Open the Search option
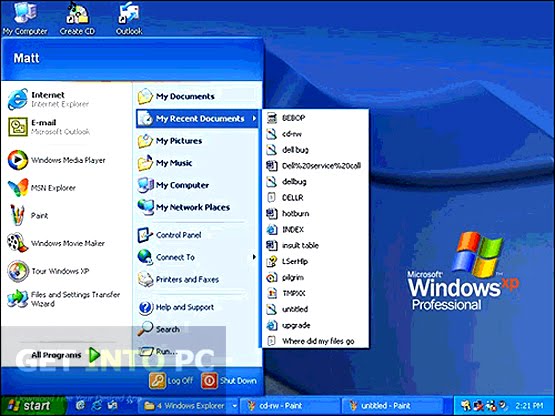Image resolution: width=555 pixels, height=416 pixels. coord(159,329)
